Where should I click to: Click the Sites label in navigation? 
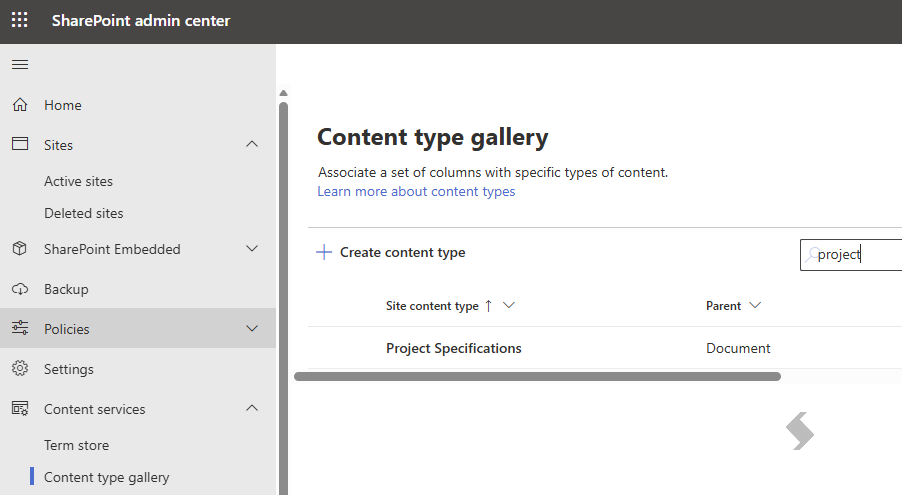click(x=59, y=145)
